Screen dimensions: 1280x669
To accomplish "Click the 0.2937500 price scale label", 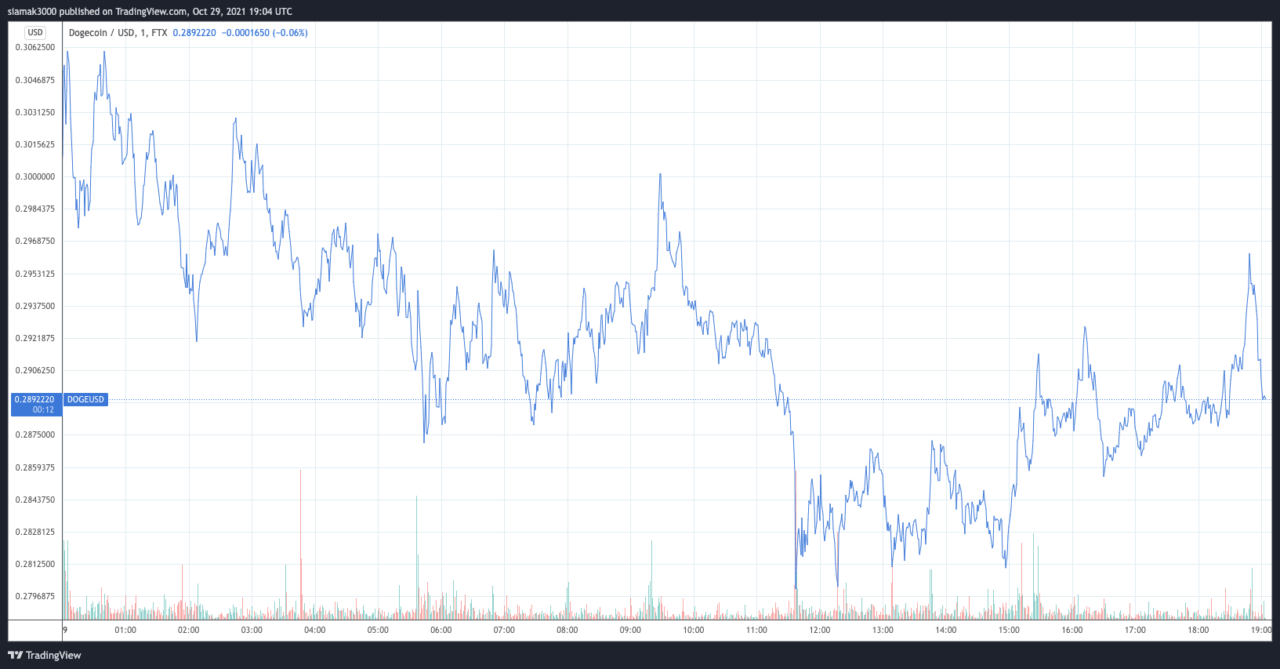I will [34, 306].
